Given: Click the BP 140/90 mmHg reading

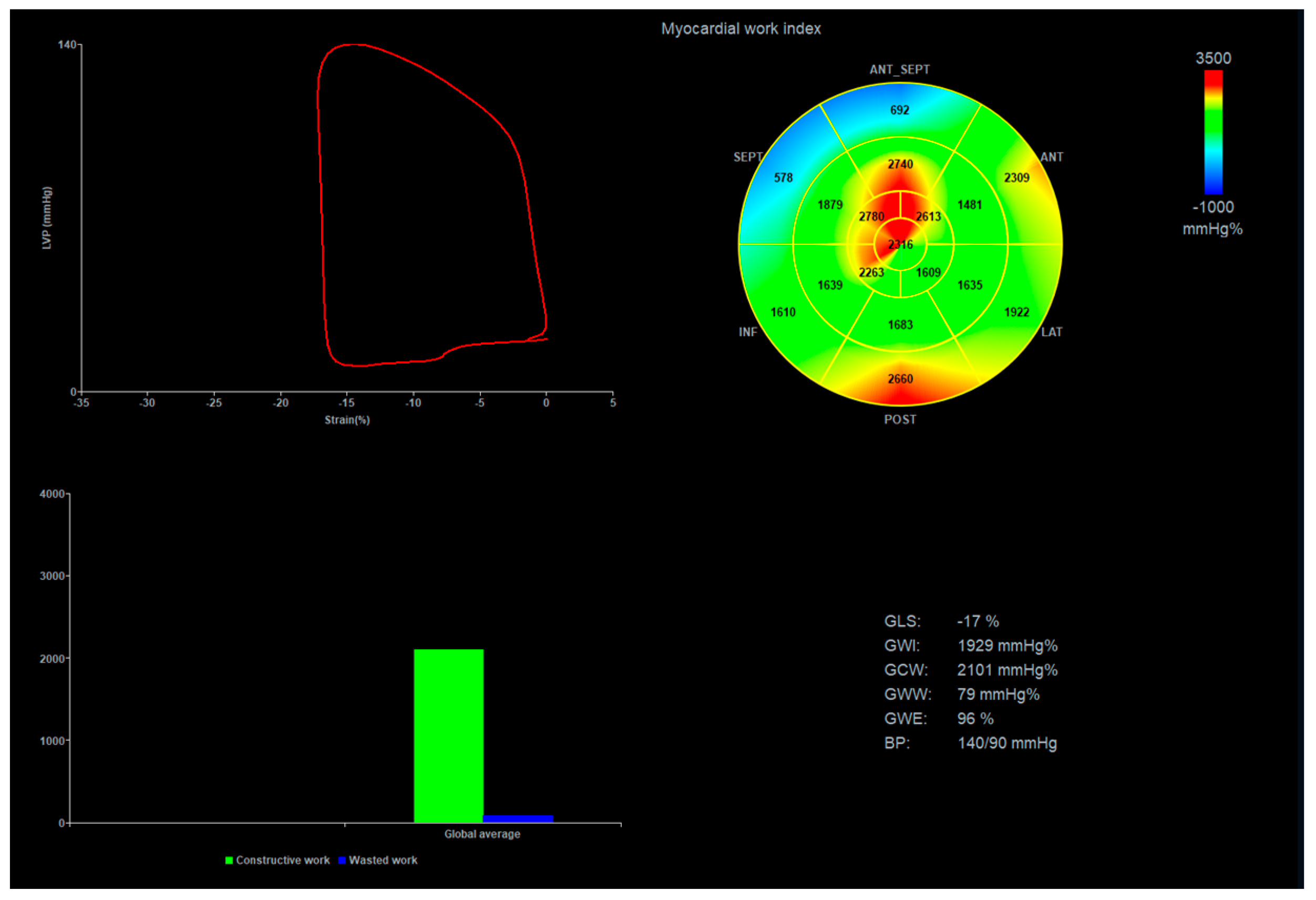Looking at the screenshot, I should click(x=1007, y=743).
